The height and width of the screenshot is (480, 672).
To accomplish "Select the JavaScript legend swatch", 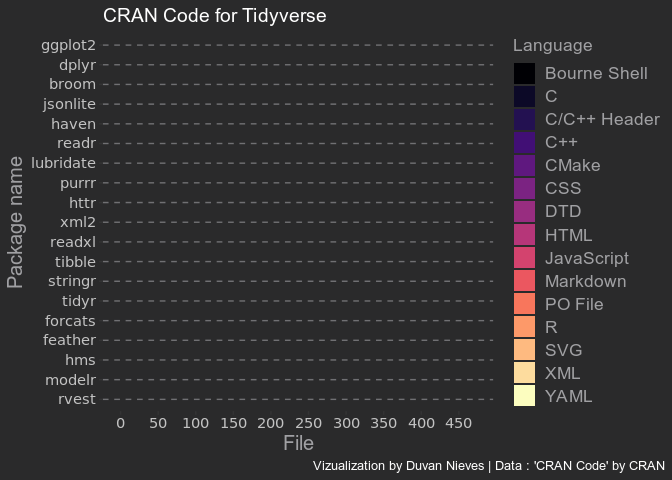I will pos(524,258).
